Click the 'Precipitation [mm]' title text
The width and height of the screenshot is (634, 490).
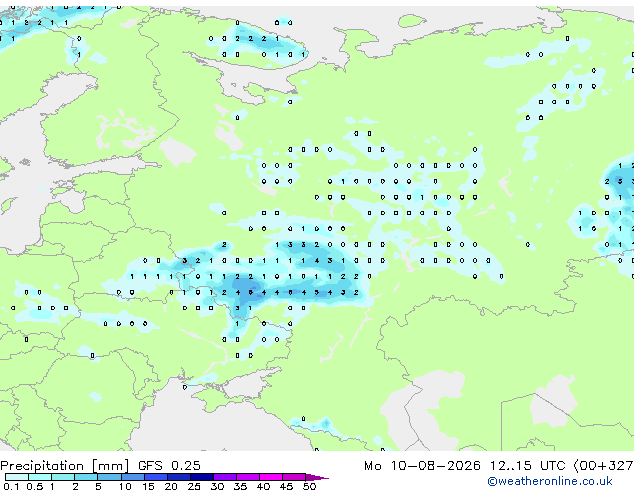pos(65,466)
